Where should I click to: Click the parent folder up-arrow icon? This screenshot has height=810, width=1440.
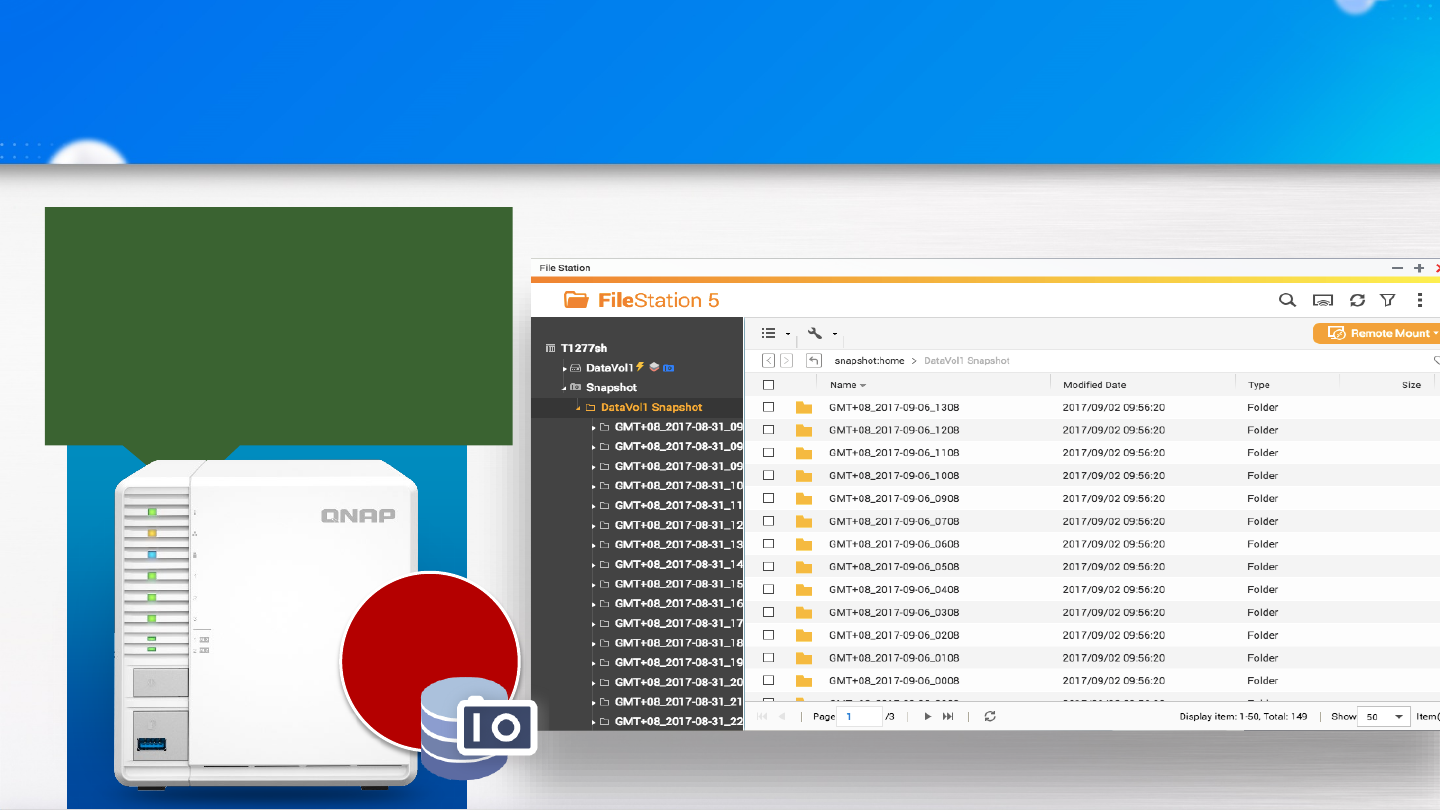[x=814, y=360]
